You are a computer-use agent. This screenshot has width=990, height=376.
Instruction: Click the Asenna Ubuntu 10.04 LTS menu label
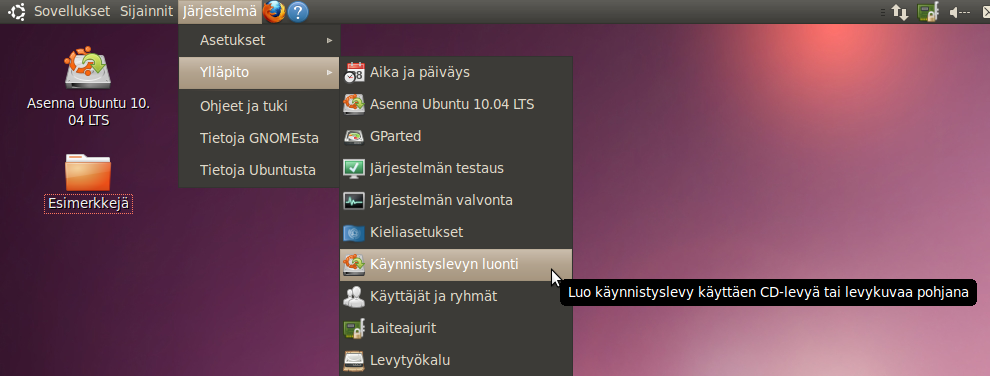452,104
